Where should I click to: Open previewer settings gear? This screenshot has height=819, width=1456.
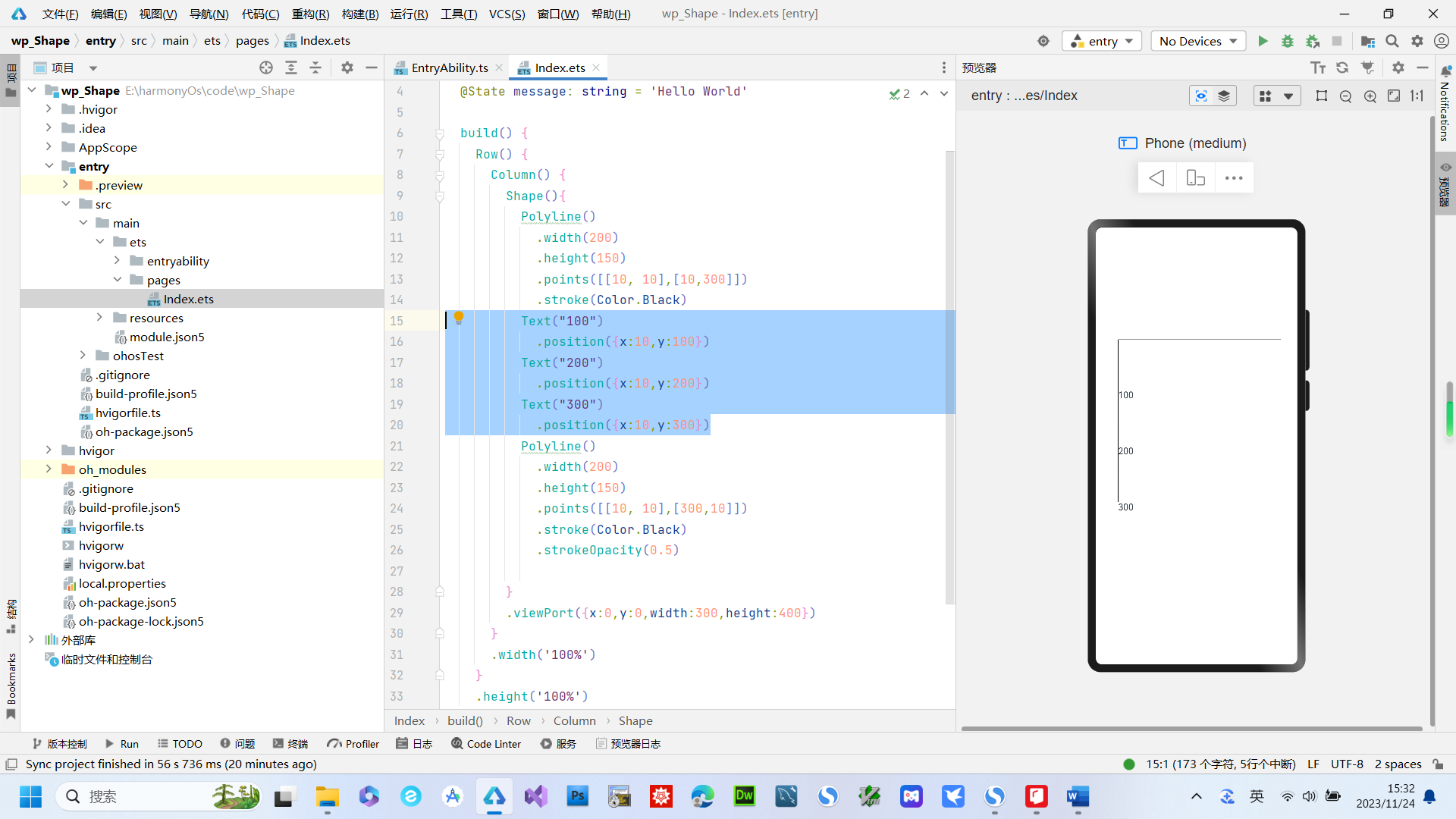click(1398, 67)
